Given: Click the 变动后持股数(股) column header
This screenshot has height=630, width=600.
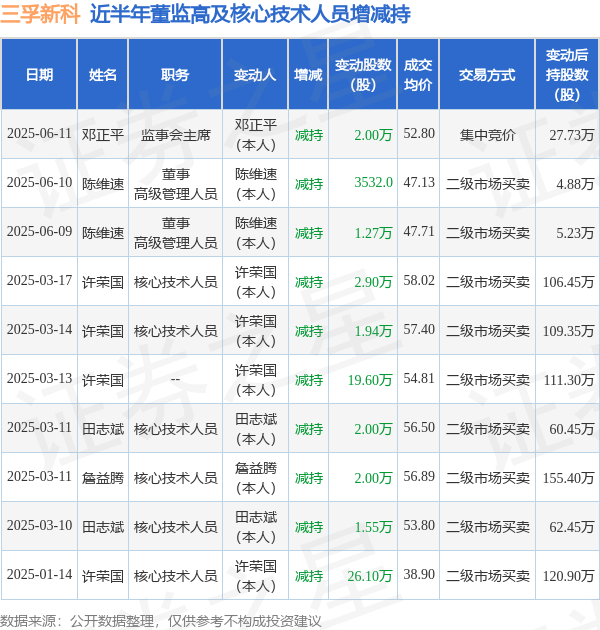Looking at the screenshot, I should (x=567, y=75).
